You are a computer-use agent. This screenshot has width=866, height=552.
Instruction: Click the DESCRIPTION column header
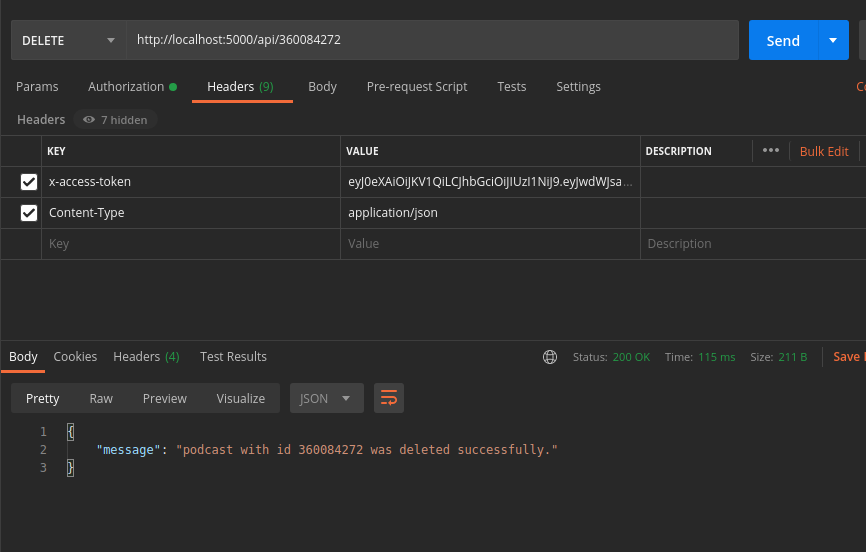678,151
